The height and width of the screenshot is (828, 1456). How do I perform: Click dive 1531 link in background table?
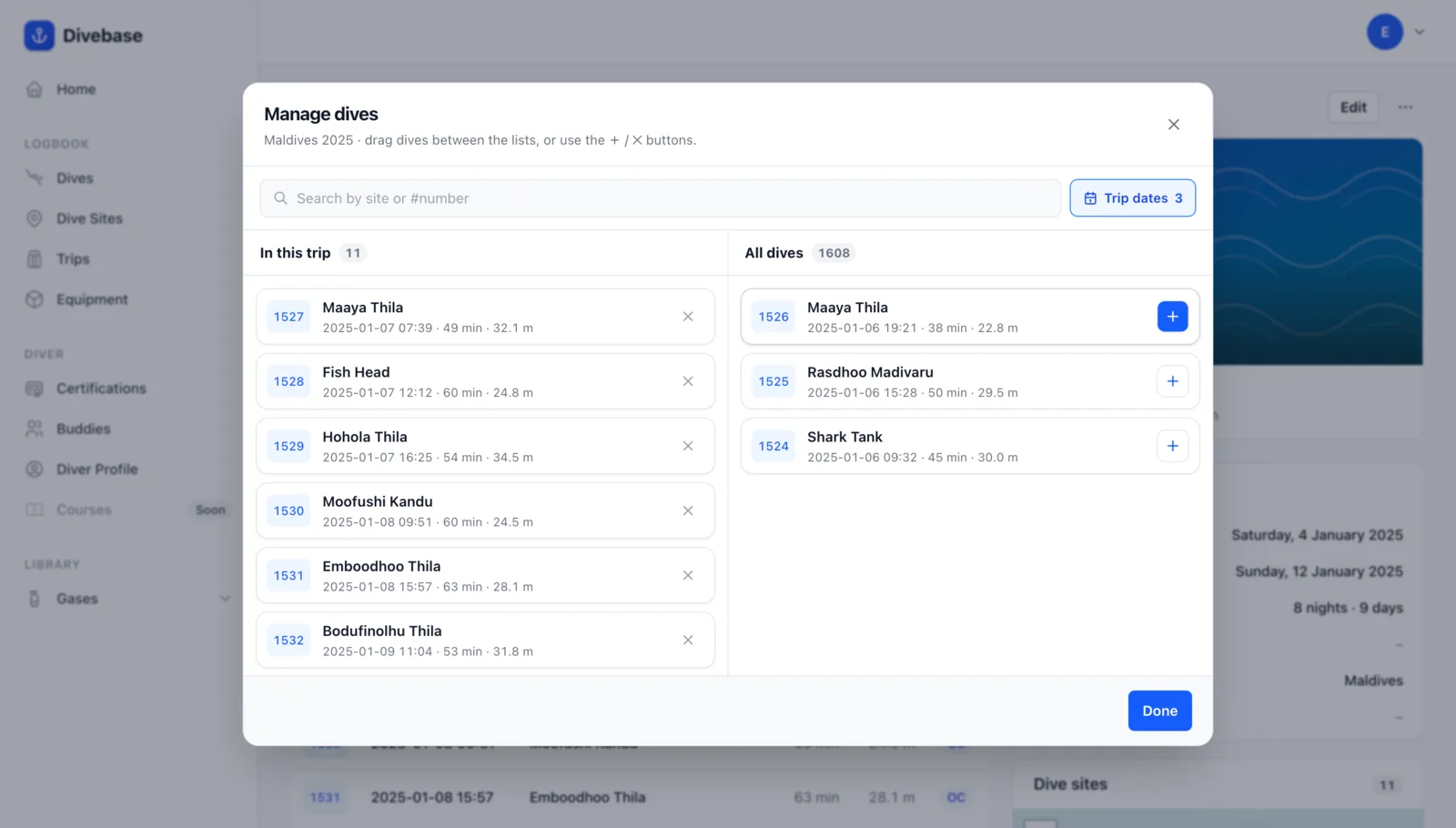pos(325,797)
